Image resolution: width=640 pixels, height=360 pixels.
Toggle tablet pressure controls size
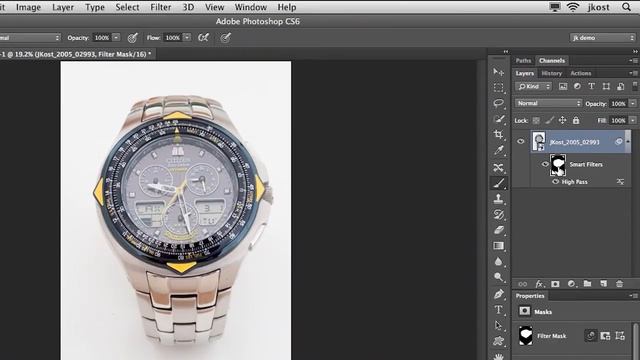(225, 38)
